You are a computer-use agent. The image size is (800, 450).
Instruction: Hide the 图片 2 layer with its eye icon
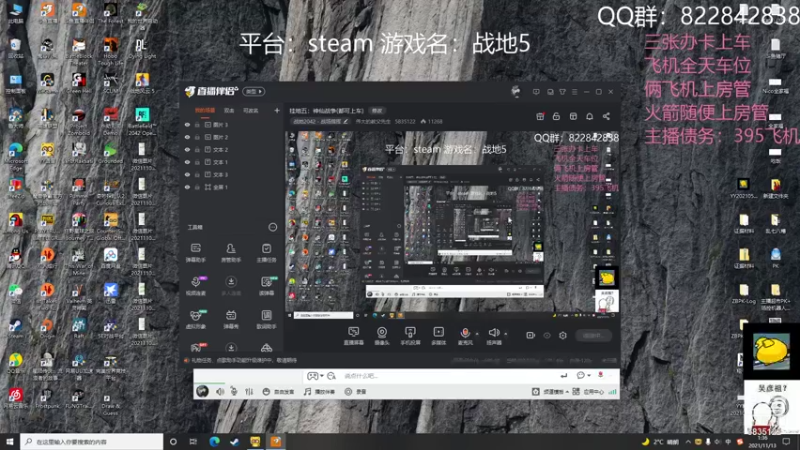[187, 137]
